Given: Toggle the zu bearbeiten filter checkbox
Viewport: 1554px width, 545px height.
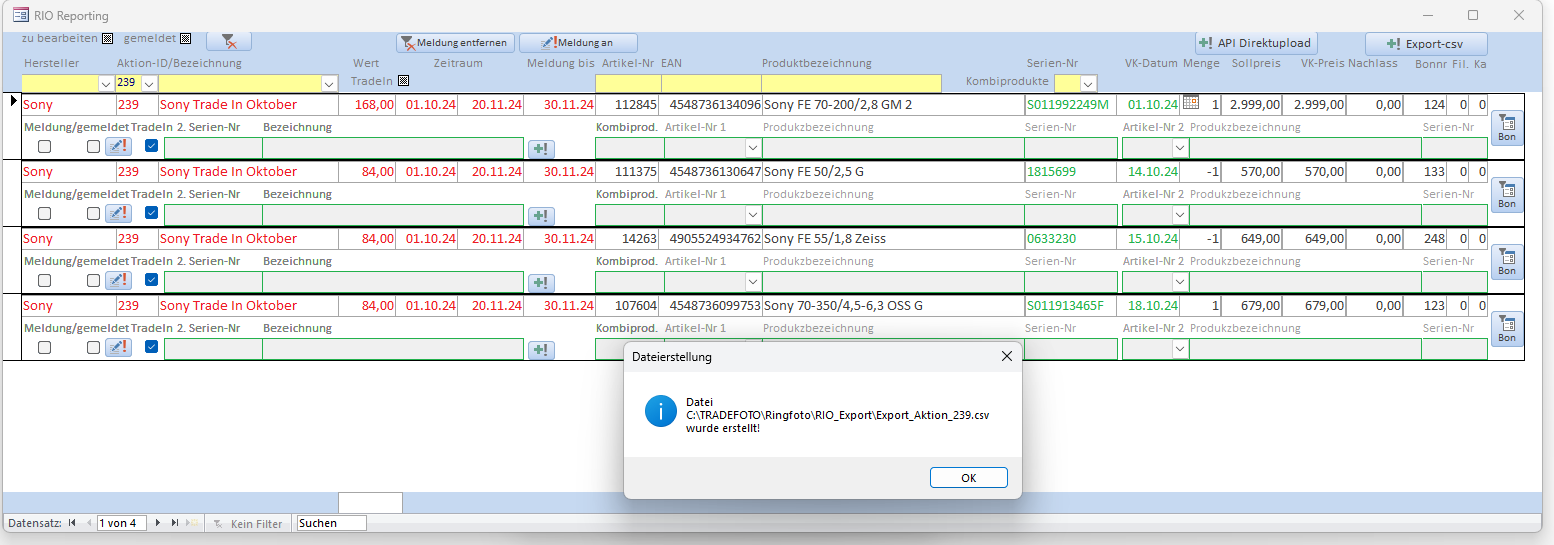Looking at the screenshot, I should (x=107, y=39).
